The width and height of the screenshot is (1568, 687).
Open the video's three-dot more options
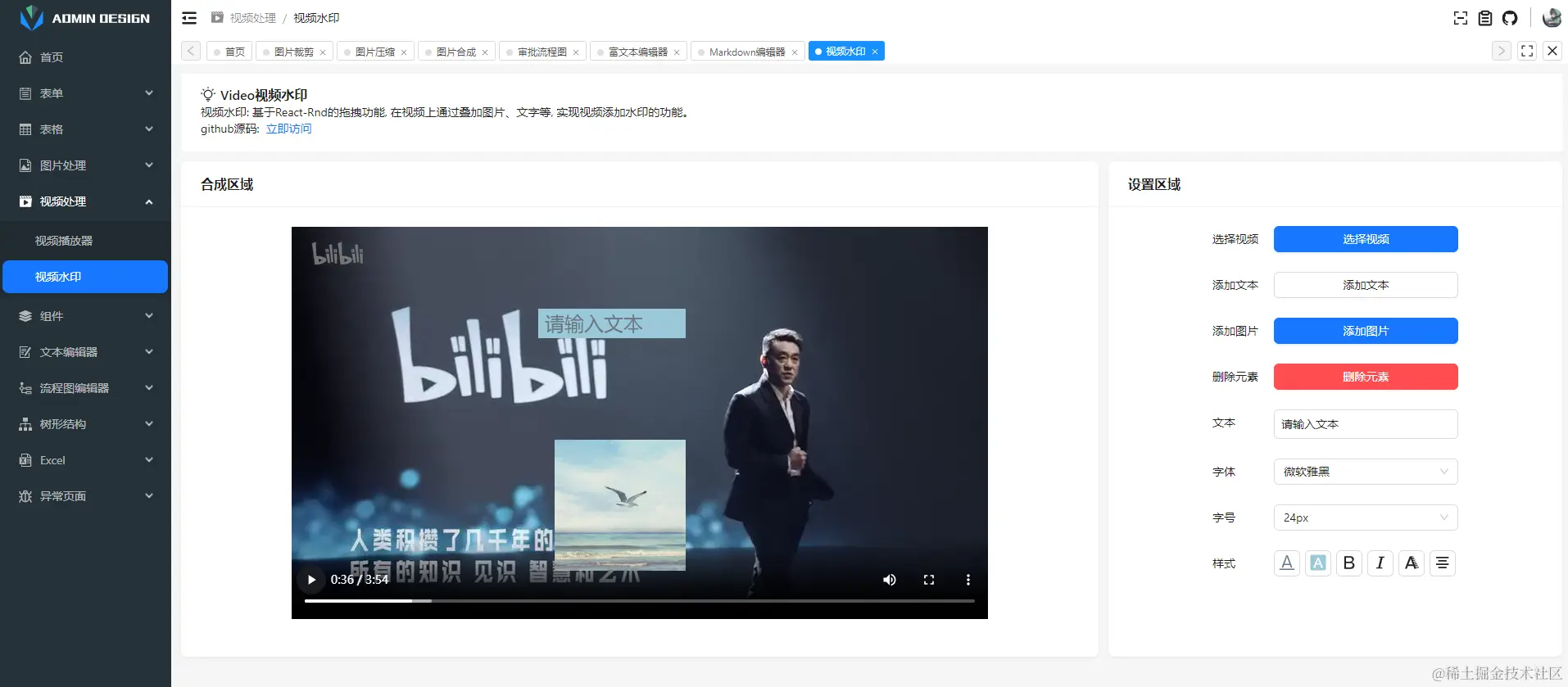[x=968, y=580]
